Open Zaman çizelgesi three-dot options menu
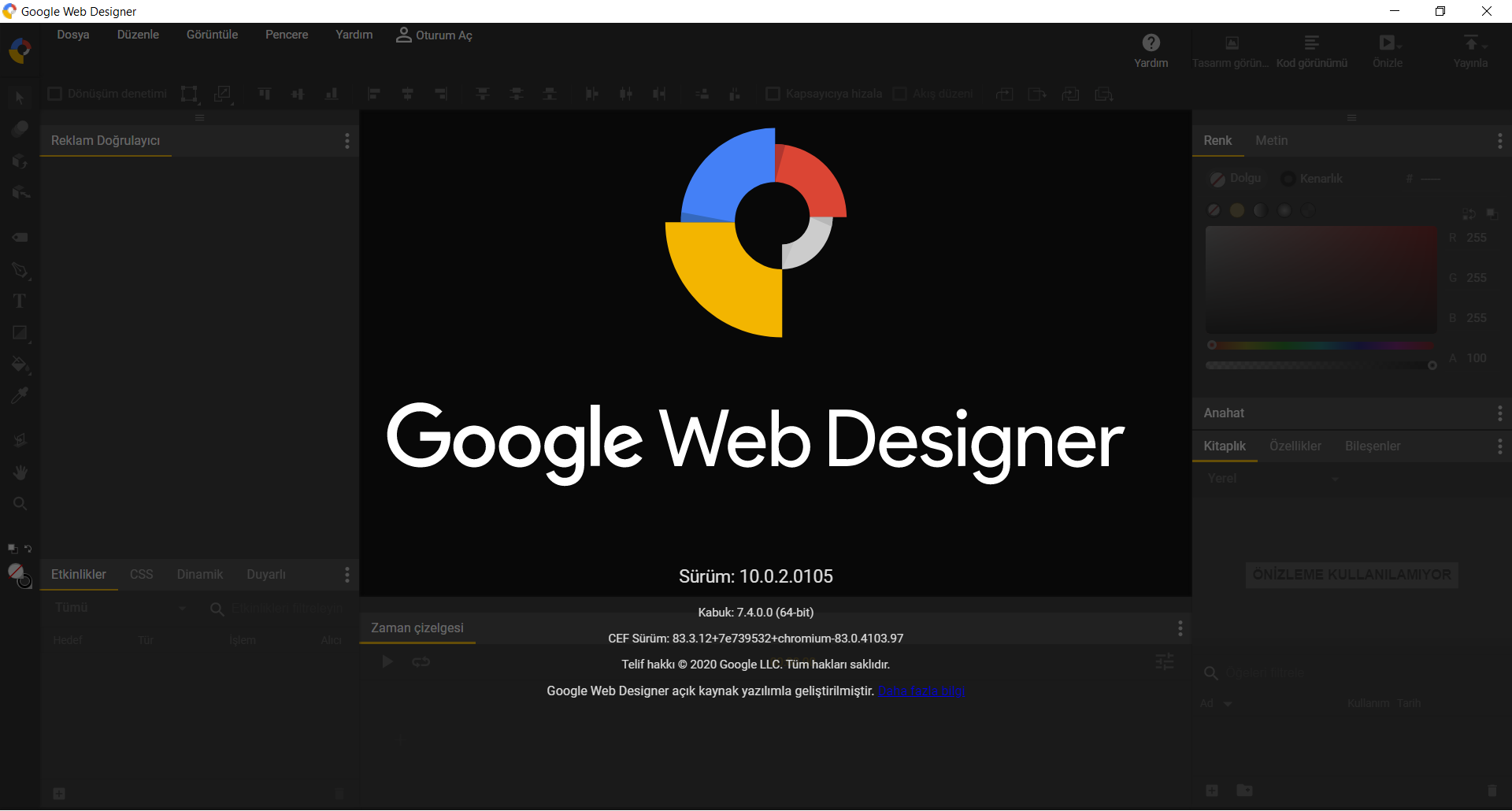Image resolution: width=1512 pixels, height=811 pixels. (x=1180, y=628)
